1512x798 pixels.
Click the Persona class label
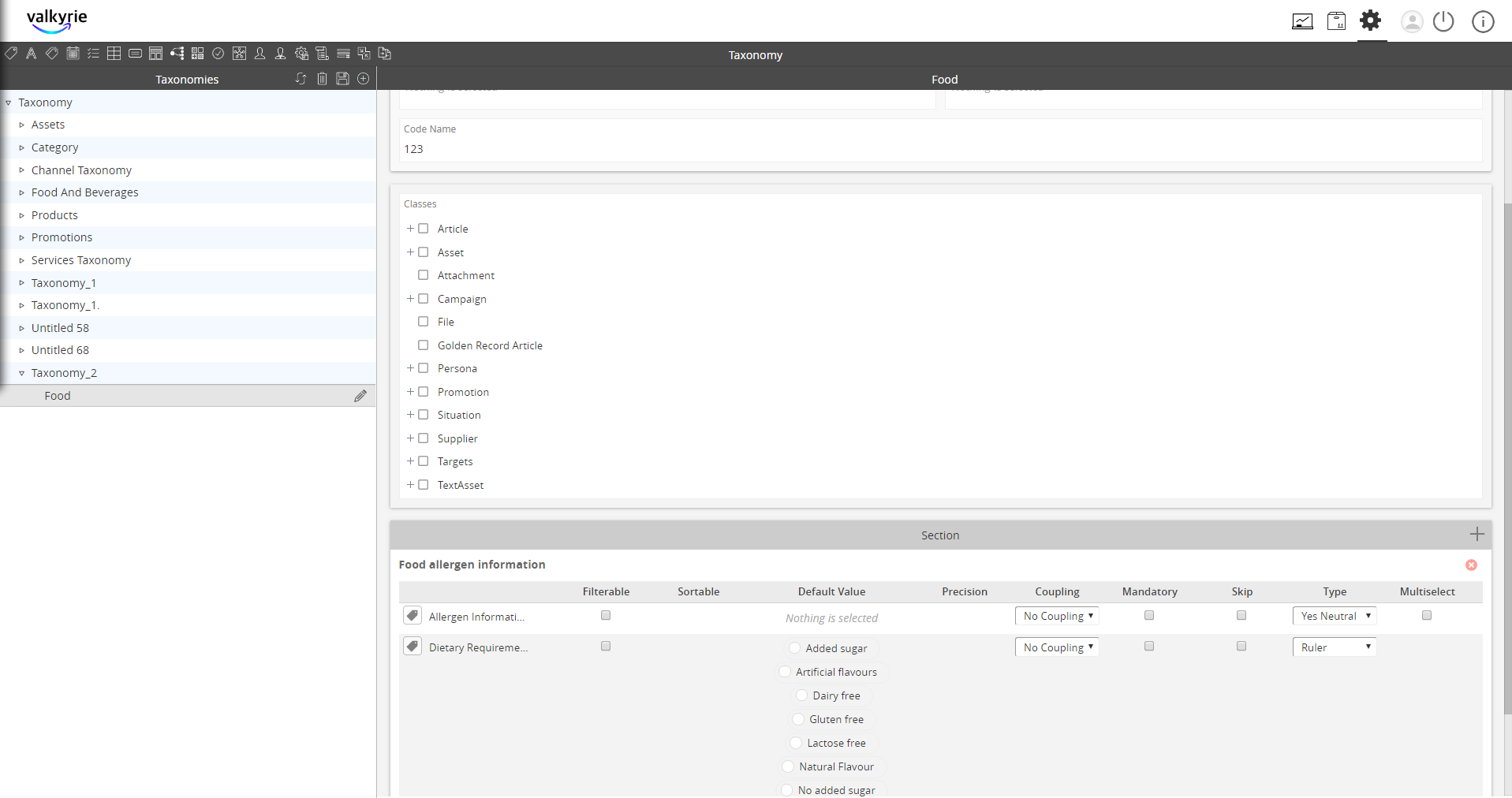click(x=457, y=368)
